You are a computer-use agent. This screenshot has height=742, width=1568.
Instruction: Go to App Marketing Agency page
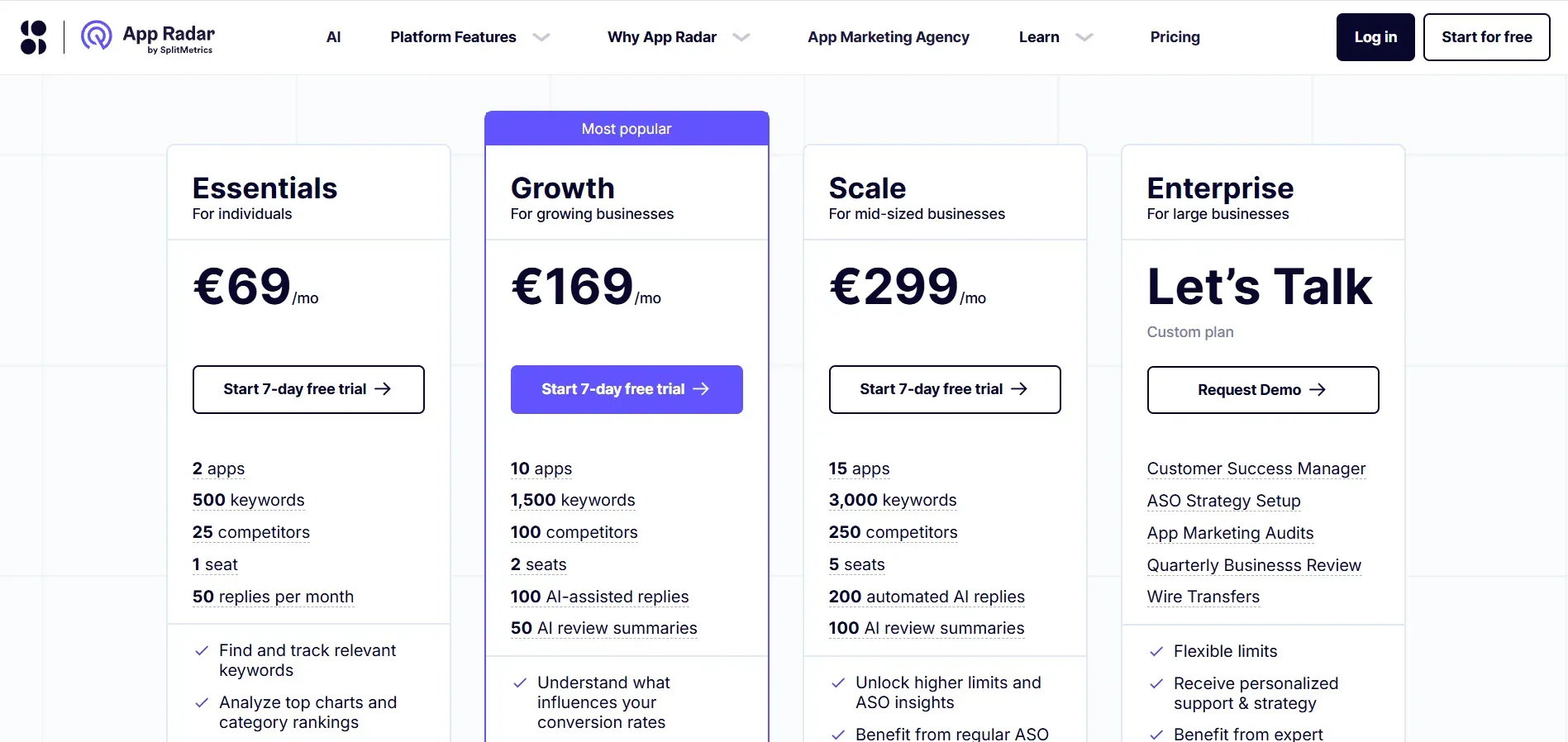(x=889, y=37)
